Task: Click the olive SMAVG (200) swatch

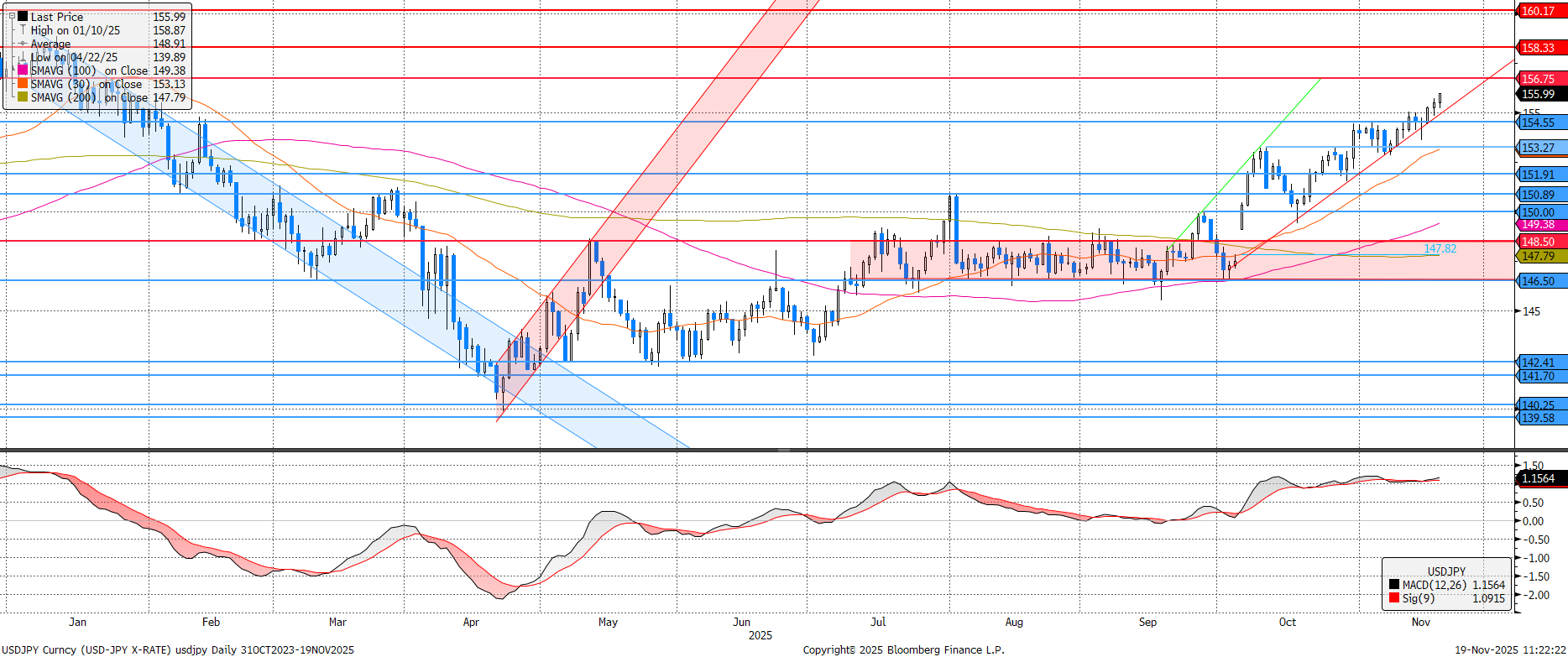Action: 23,97
